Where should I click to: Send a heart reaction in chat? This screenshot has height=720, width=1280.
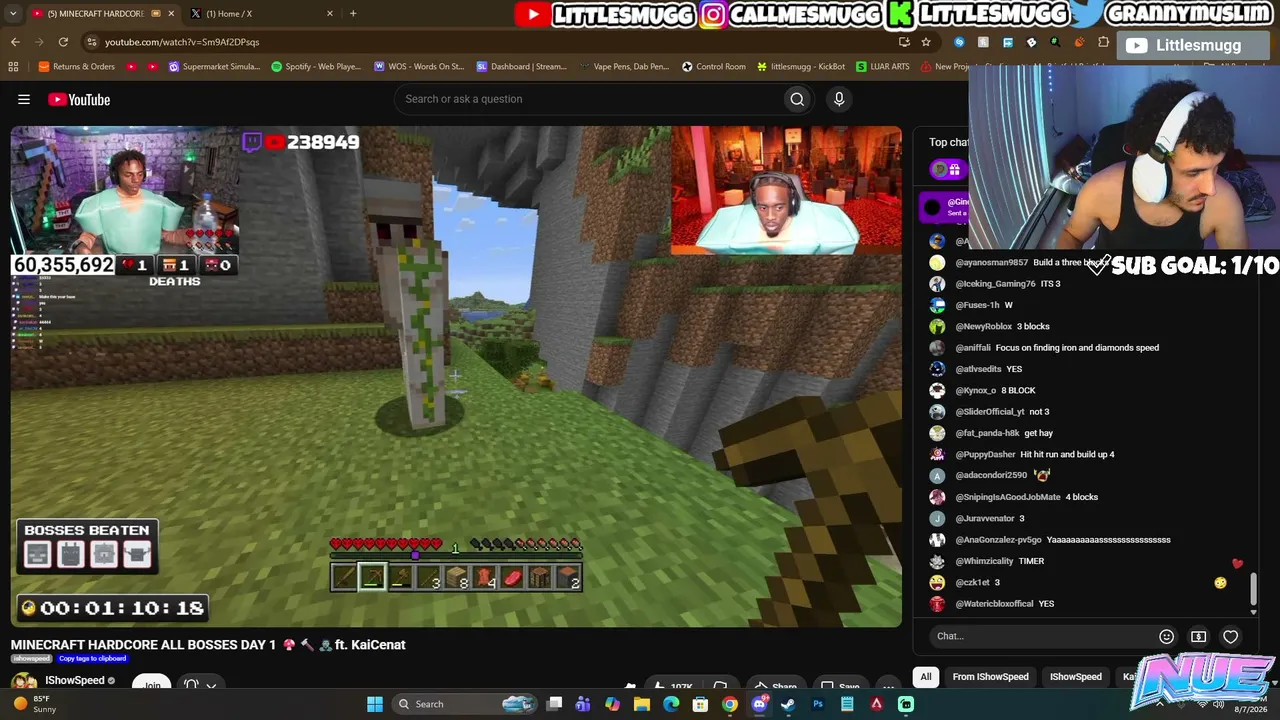click(1230, 636)
